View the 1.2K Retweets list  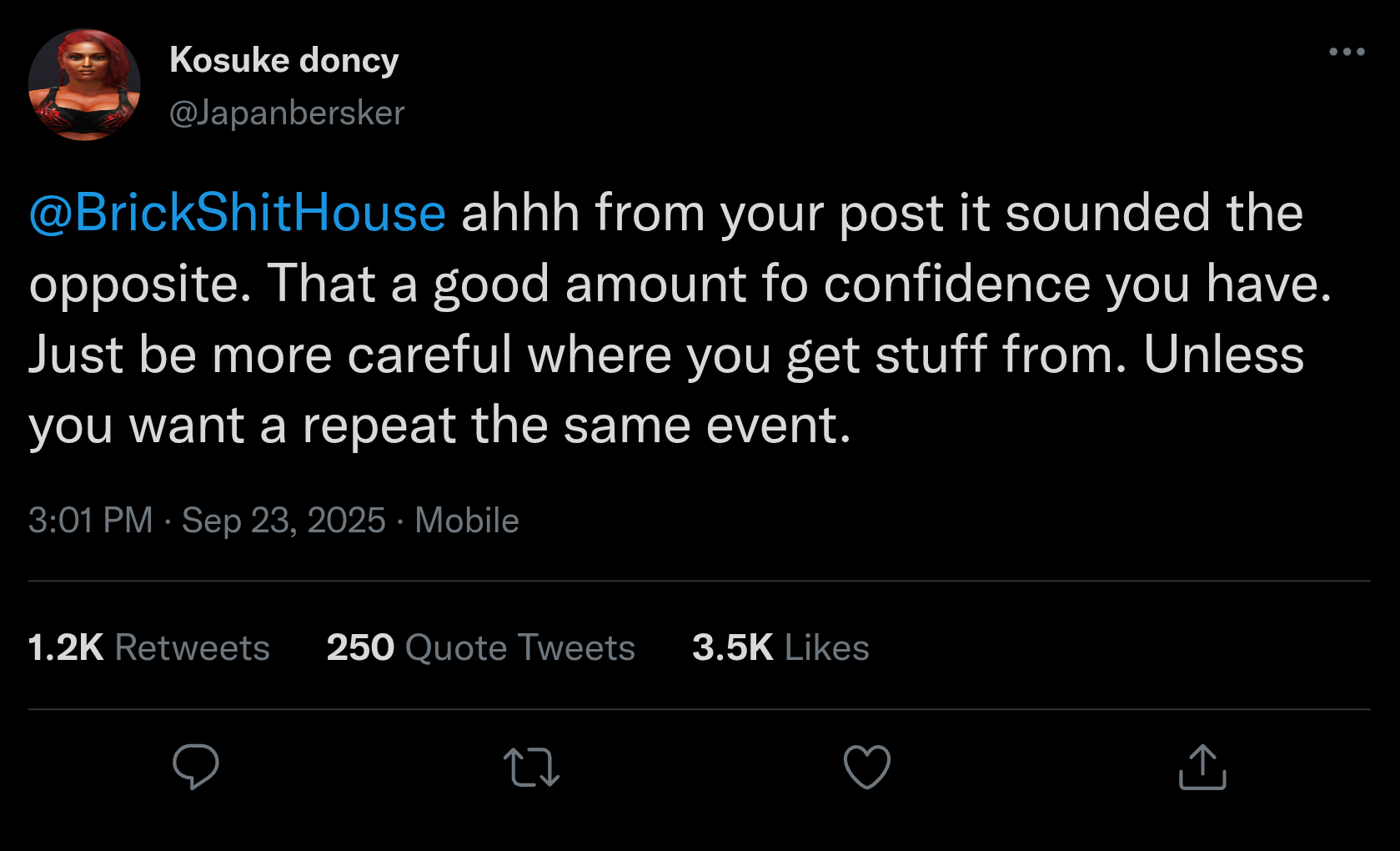click(x=149, y=647)
